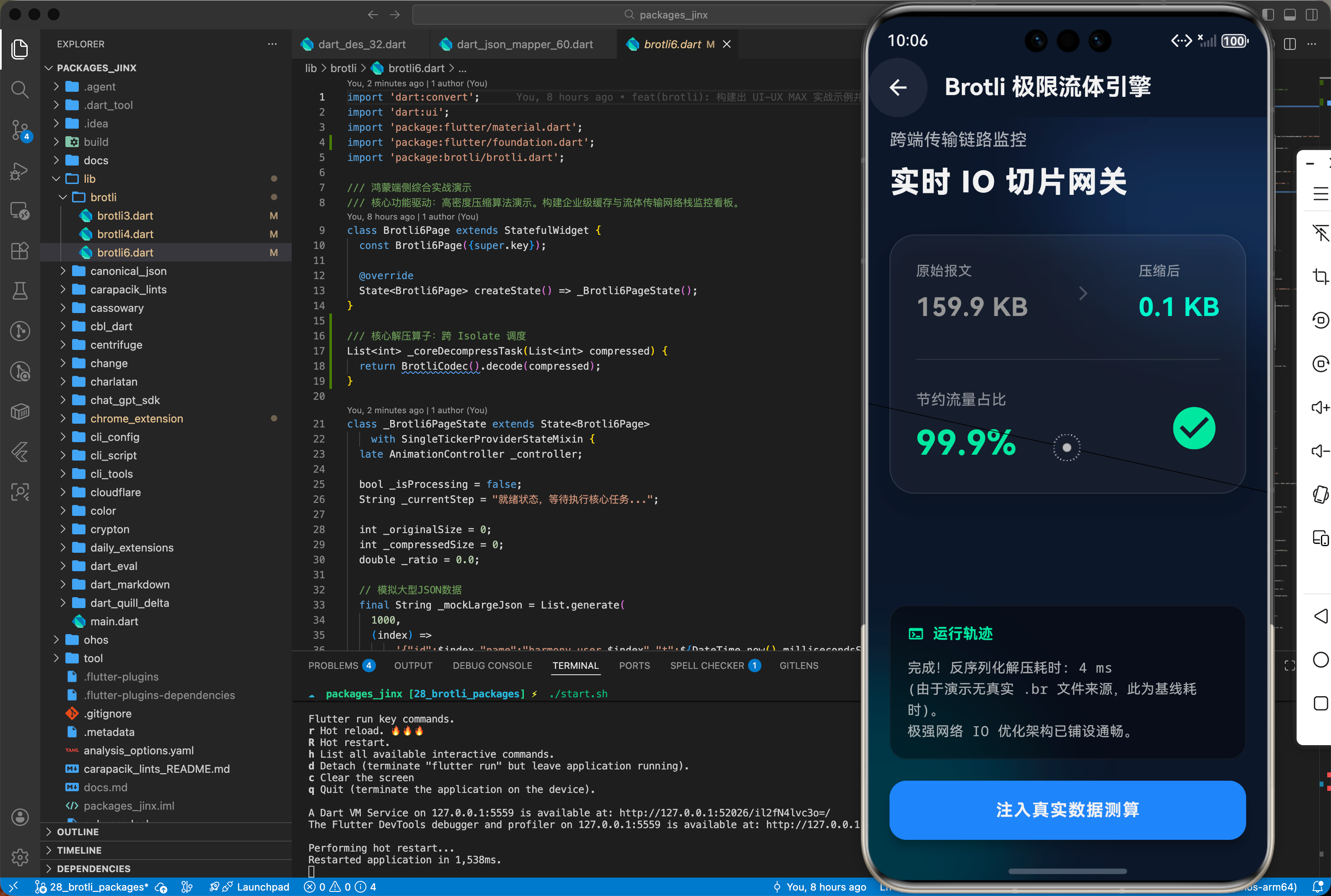This screenshot has width=1331, height=896.
Task: Open Source Control view with badge 4
Action: point(20,130)
